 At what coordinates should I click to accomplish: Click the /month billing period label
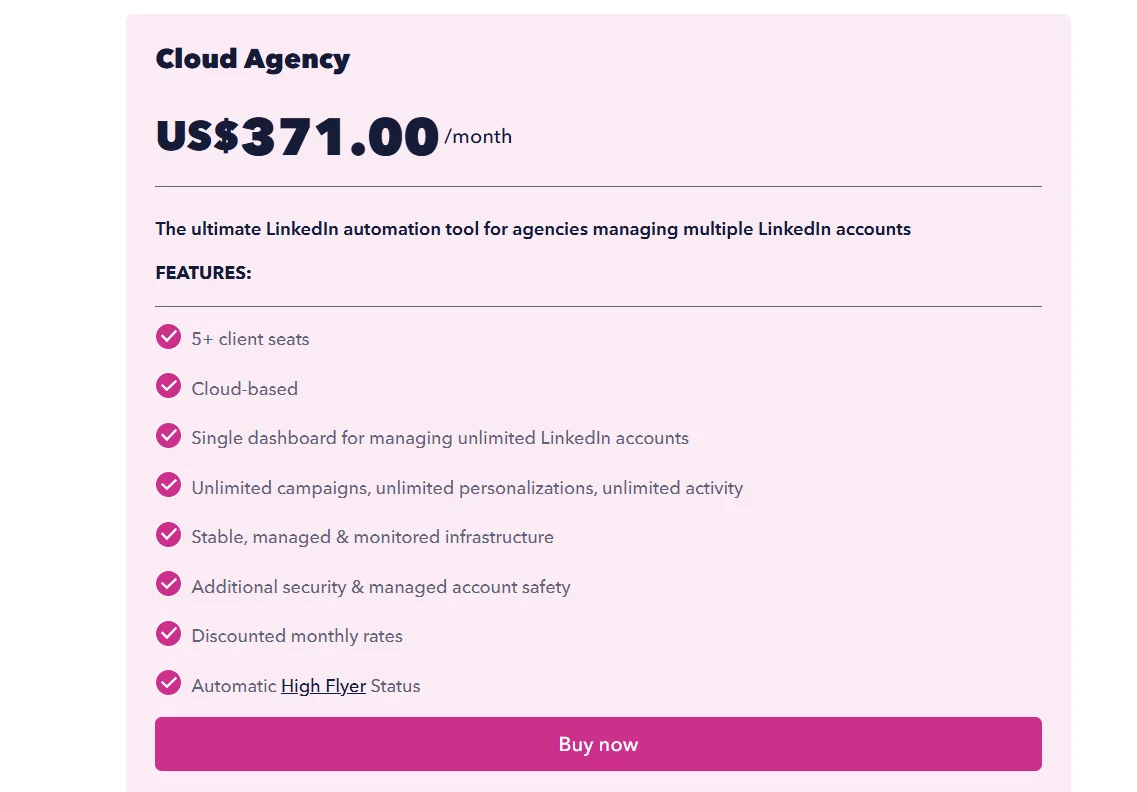478,137
